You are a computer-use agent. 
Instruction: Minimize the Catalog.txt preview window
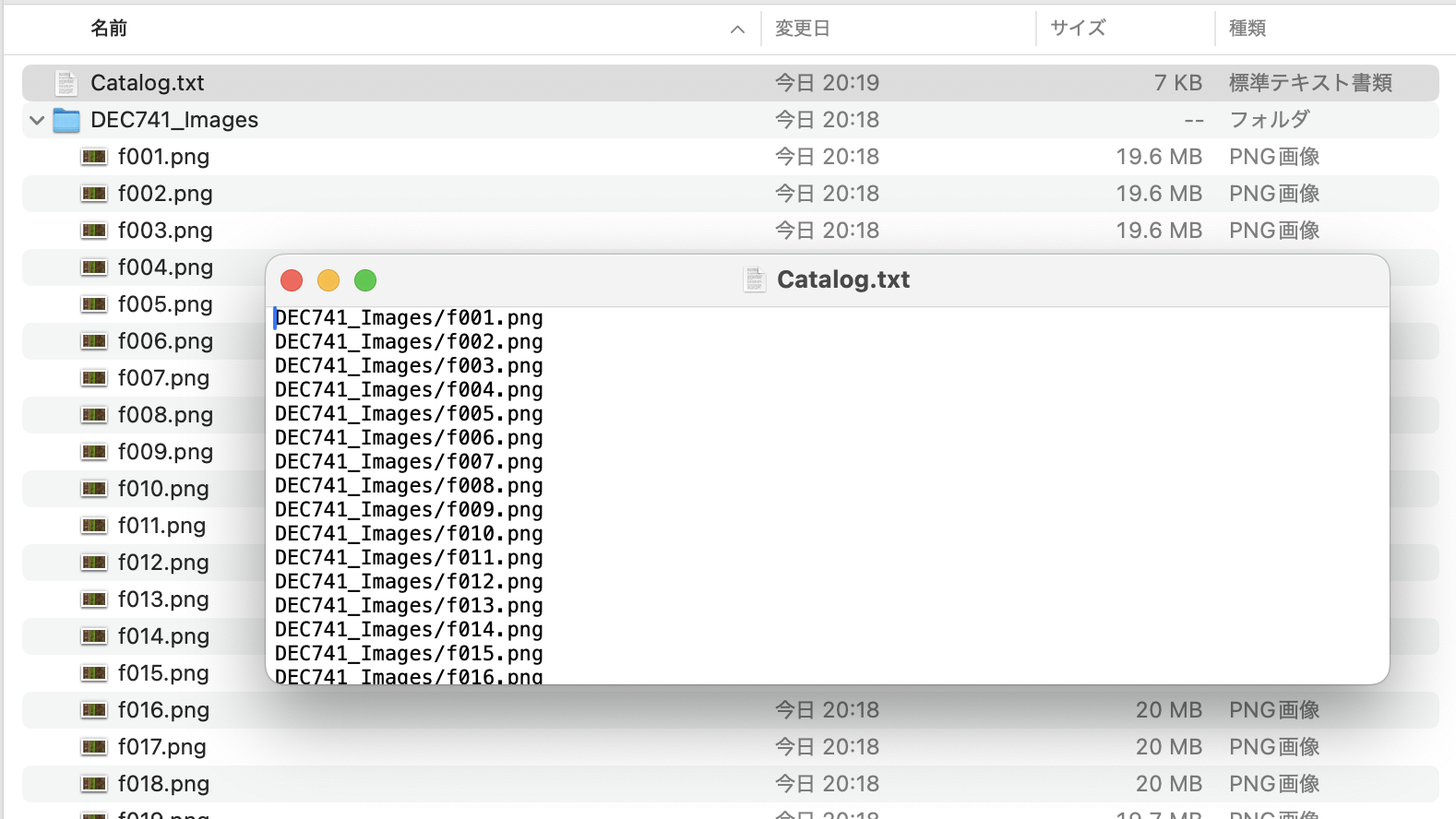tap(328, 280)
